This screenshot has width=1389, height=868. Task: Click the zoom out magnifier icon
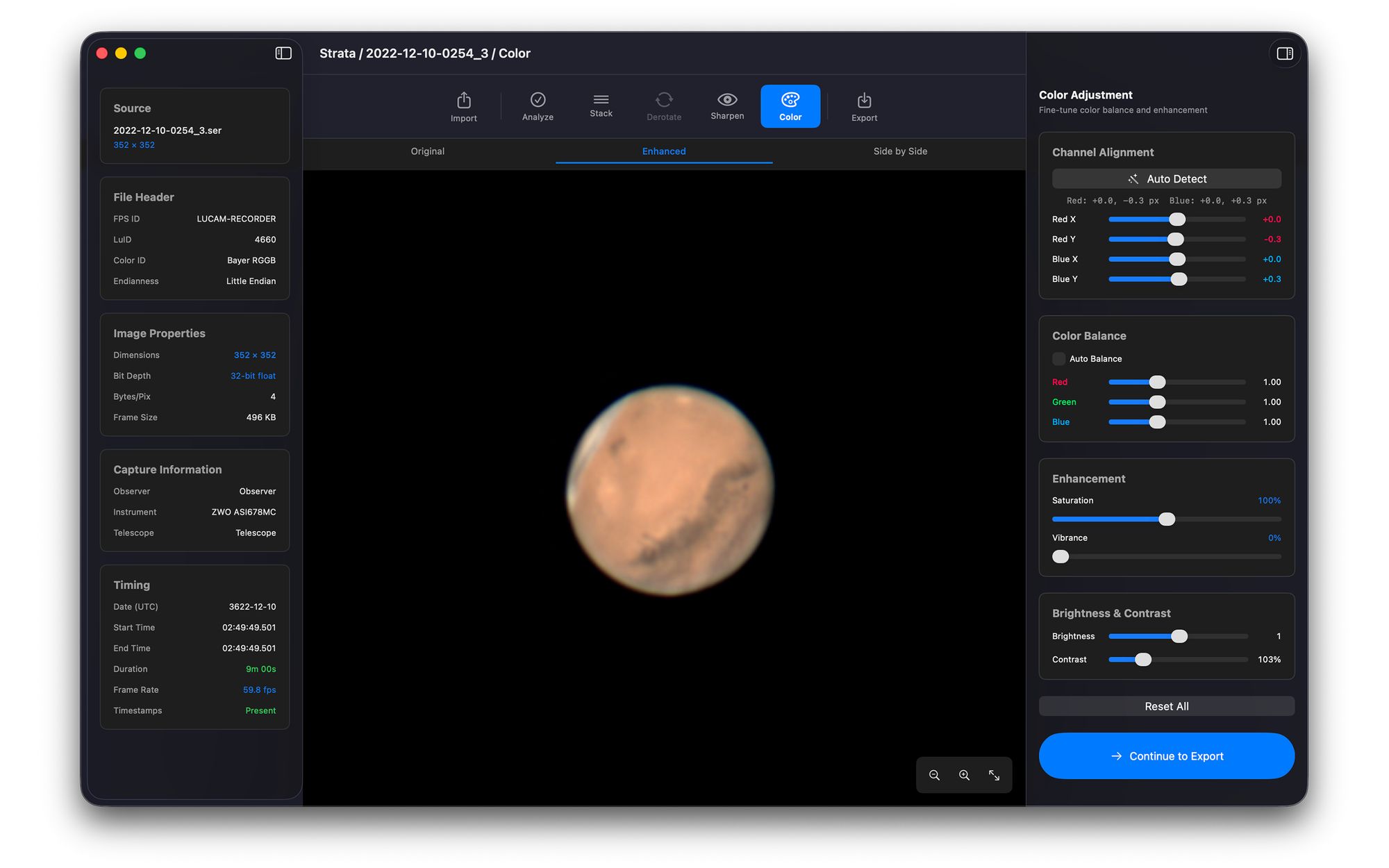pos(935,775)
